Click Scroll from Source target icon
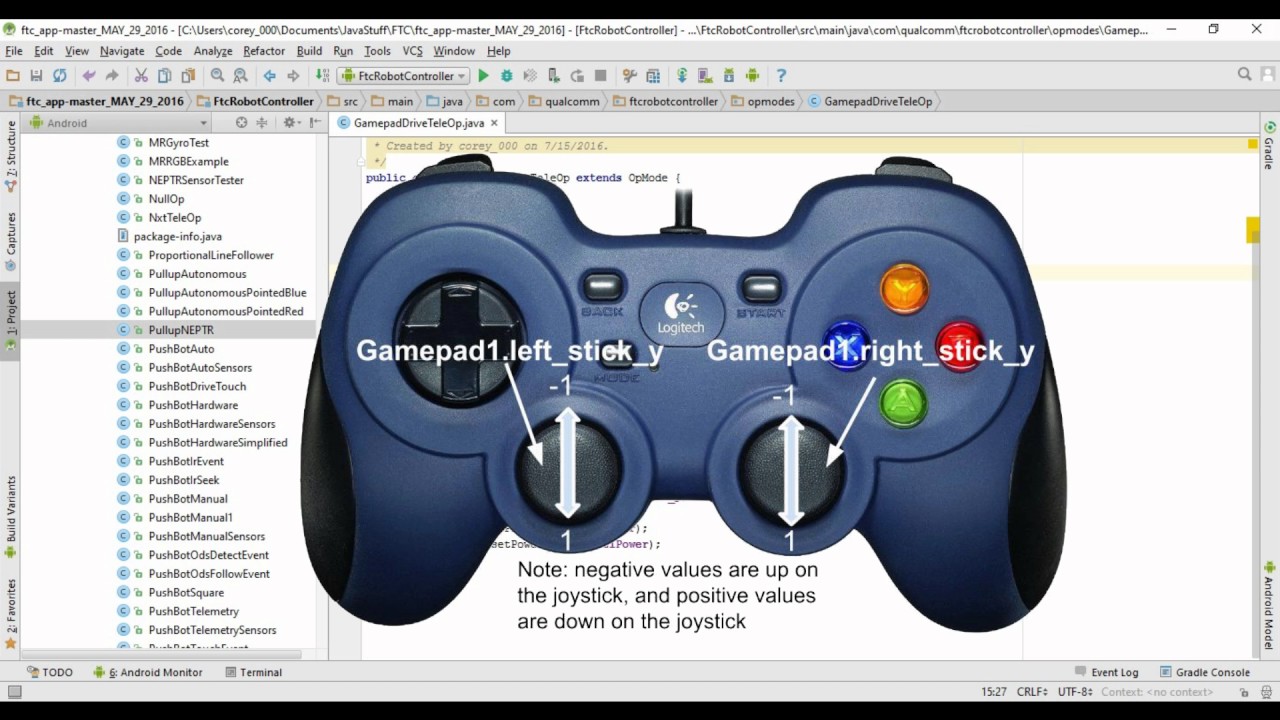Image resolution: width=1280 pixels, height=720 pixels. pyautogui.click(x=241, y=123)
